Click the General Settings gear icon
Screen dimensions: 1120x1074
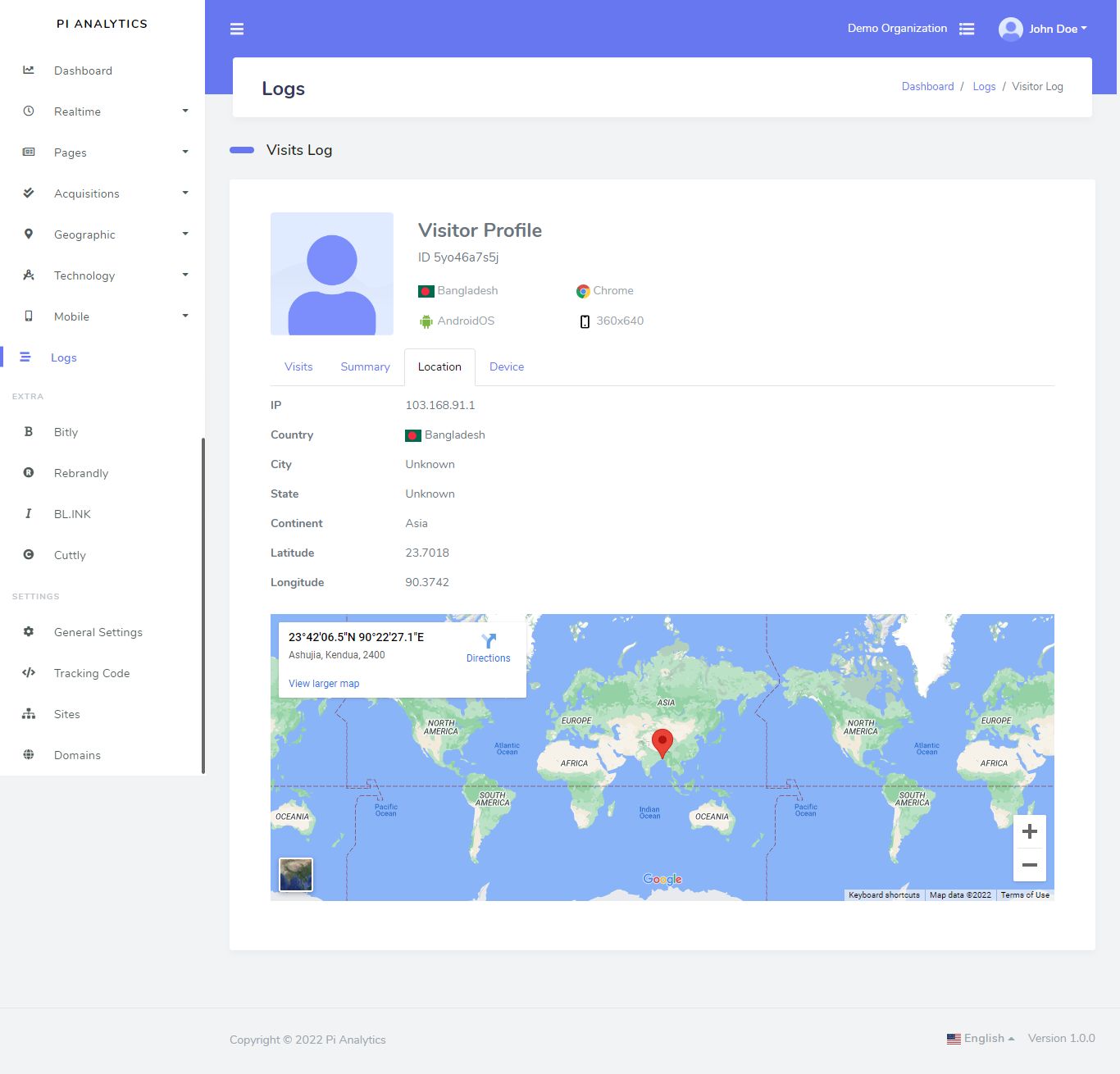point(29,632)
